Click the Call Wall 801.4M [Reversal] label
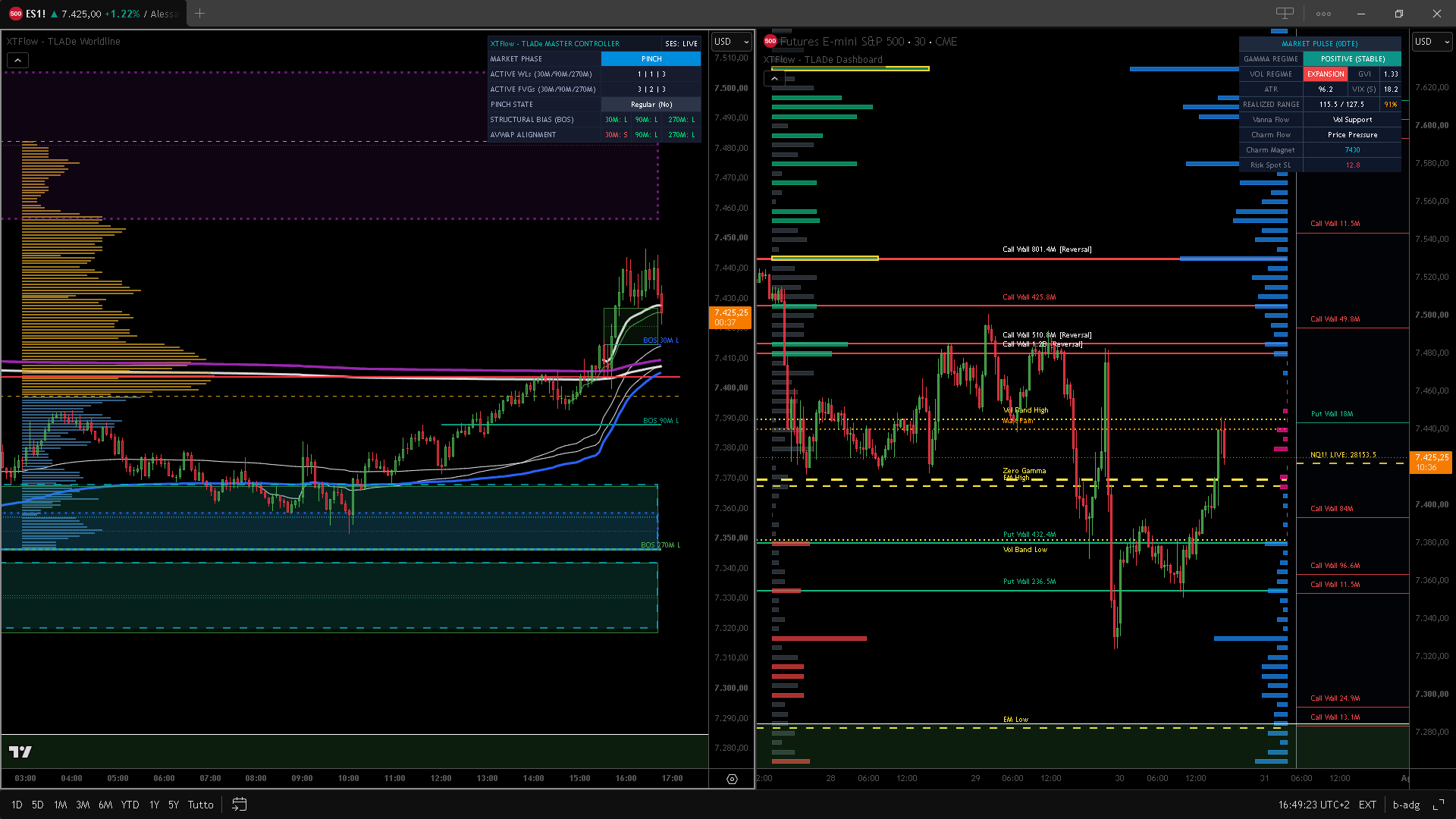 1047,249
